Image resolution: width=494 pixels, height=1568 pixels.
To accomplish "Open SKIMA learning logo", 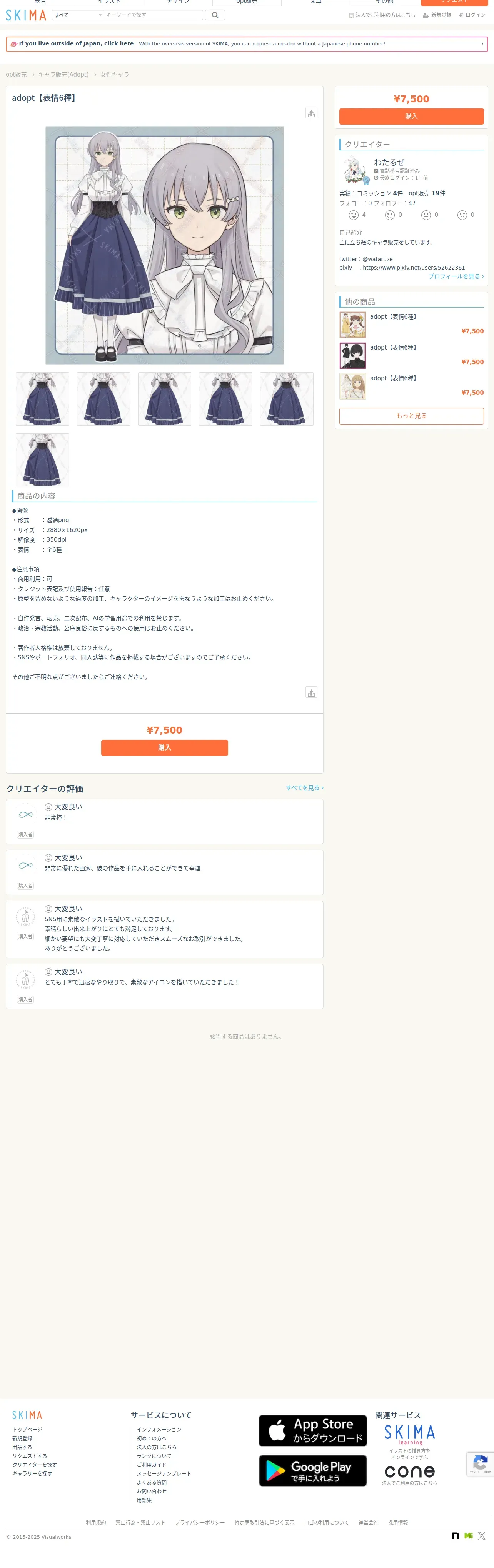I will pyautogui.click(x=409, y=1435).
